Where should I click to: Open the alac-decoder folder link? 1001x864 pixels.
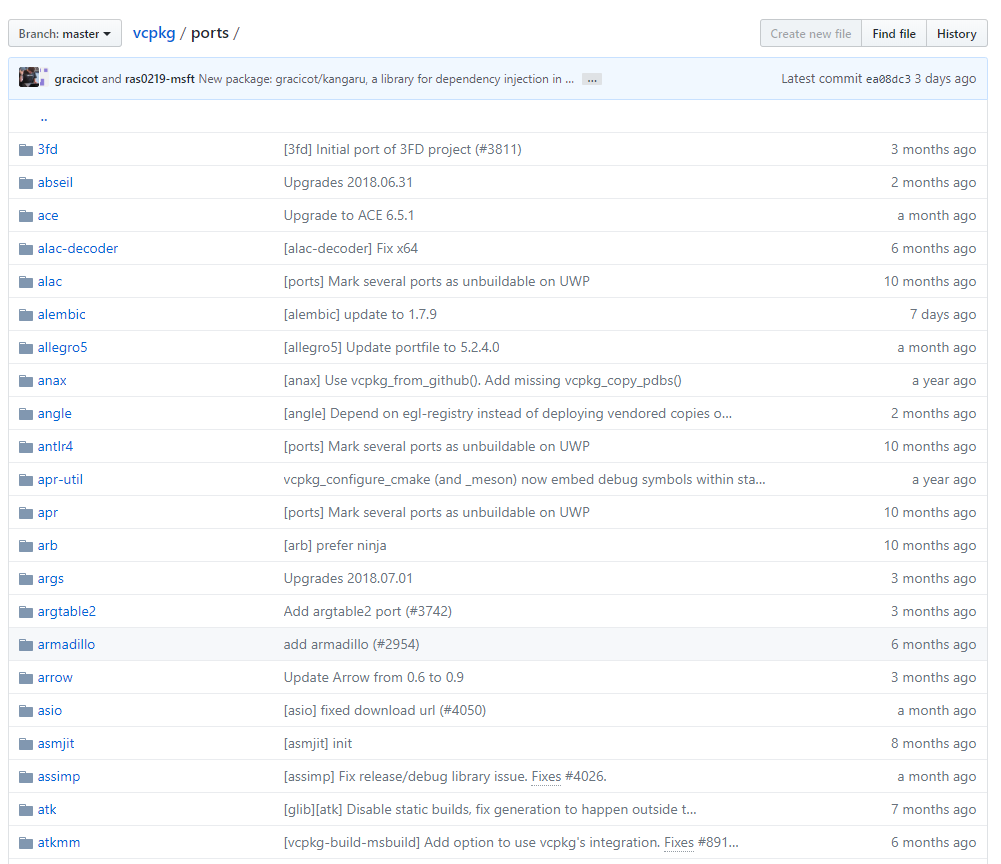click(78, 248)
